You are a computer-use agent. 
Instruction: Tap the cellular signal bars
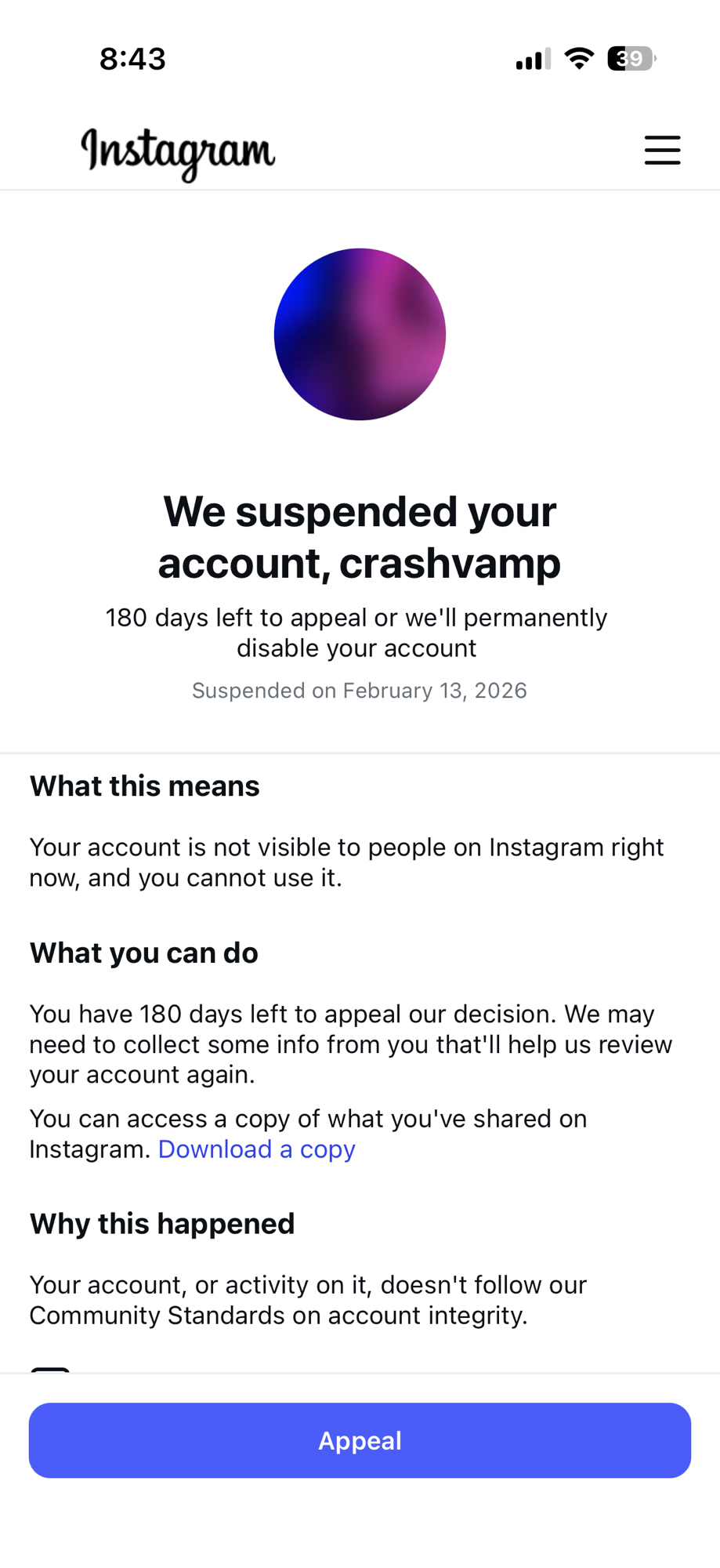tap(533, 60)
